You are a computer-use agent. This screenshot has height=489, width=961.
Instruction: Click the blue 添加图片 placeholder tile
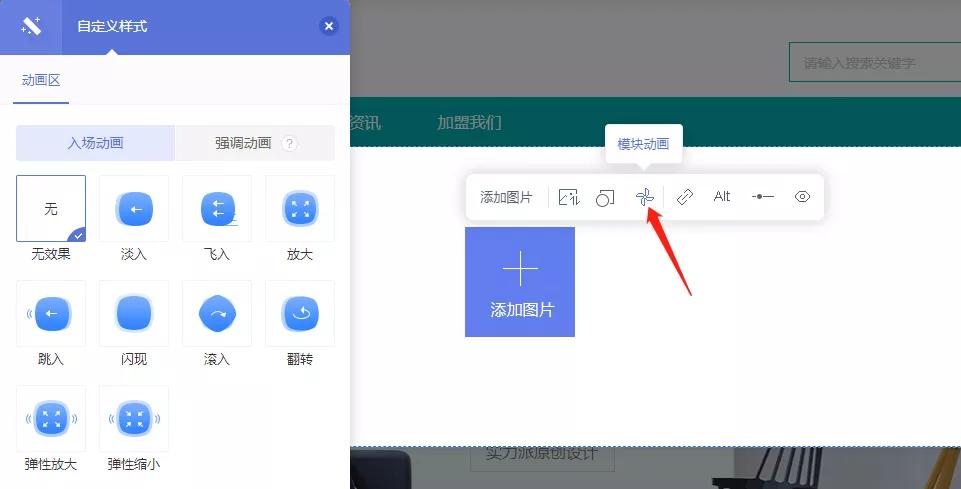tap(520, 282)
